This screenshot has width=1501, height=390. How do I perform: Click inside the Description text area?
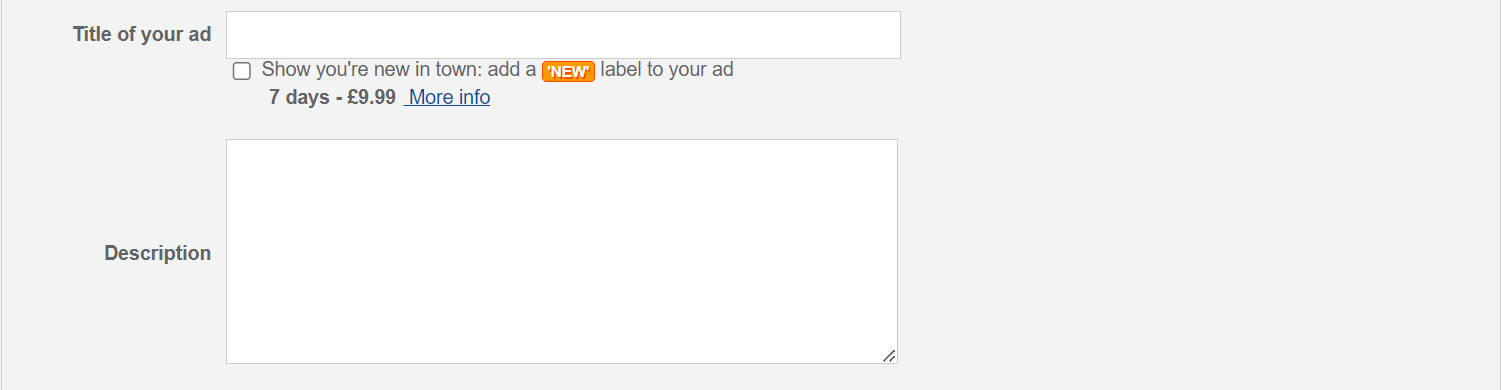[x=562, y=251]
